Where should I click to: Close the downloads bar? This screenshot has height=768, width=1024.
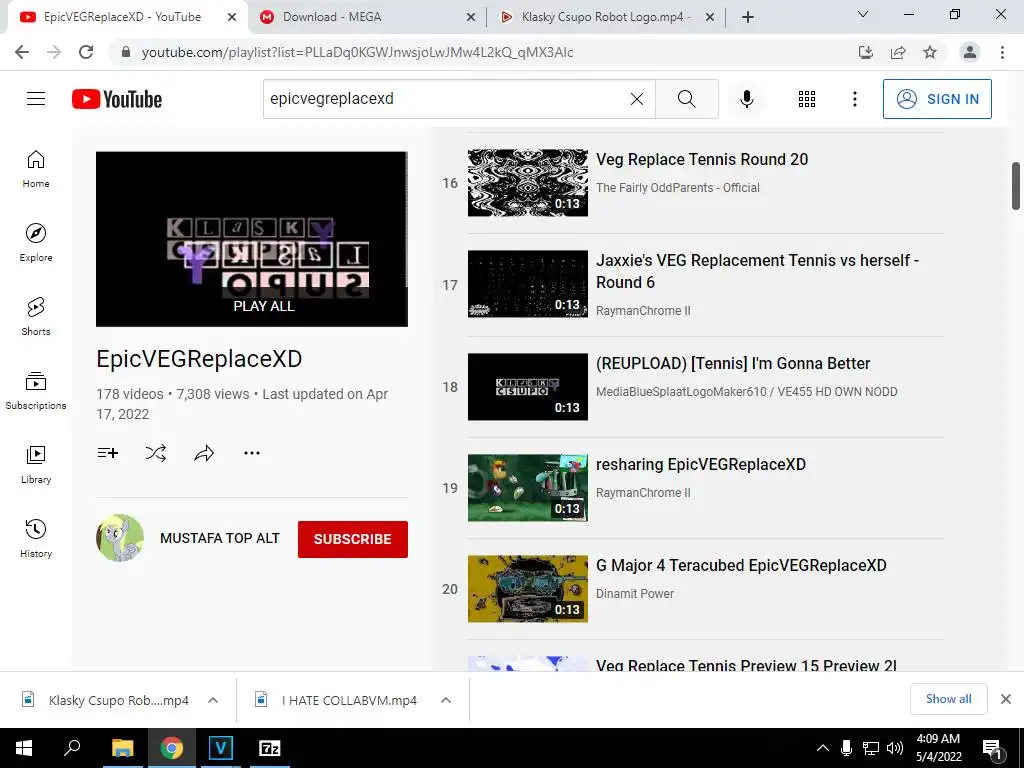coord(1006,699)
